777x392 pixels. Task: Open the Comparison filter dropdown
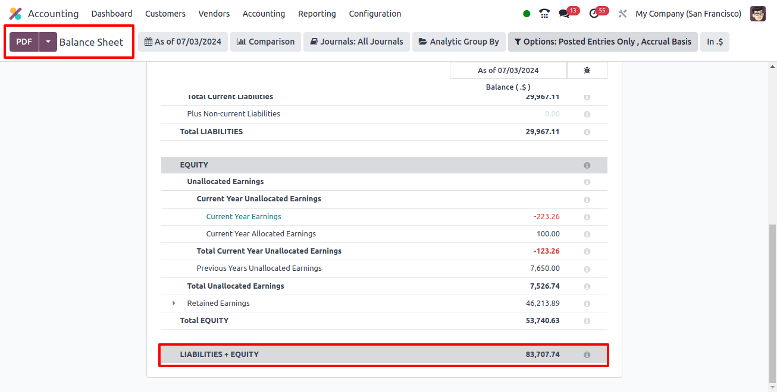pos(266,42)
